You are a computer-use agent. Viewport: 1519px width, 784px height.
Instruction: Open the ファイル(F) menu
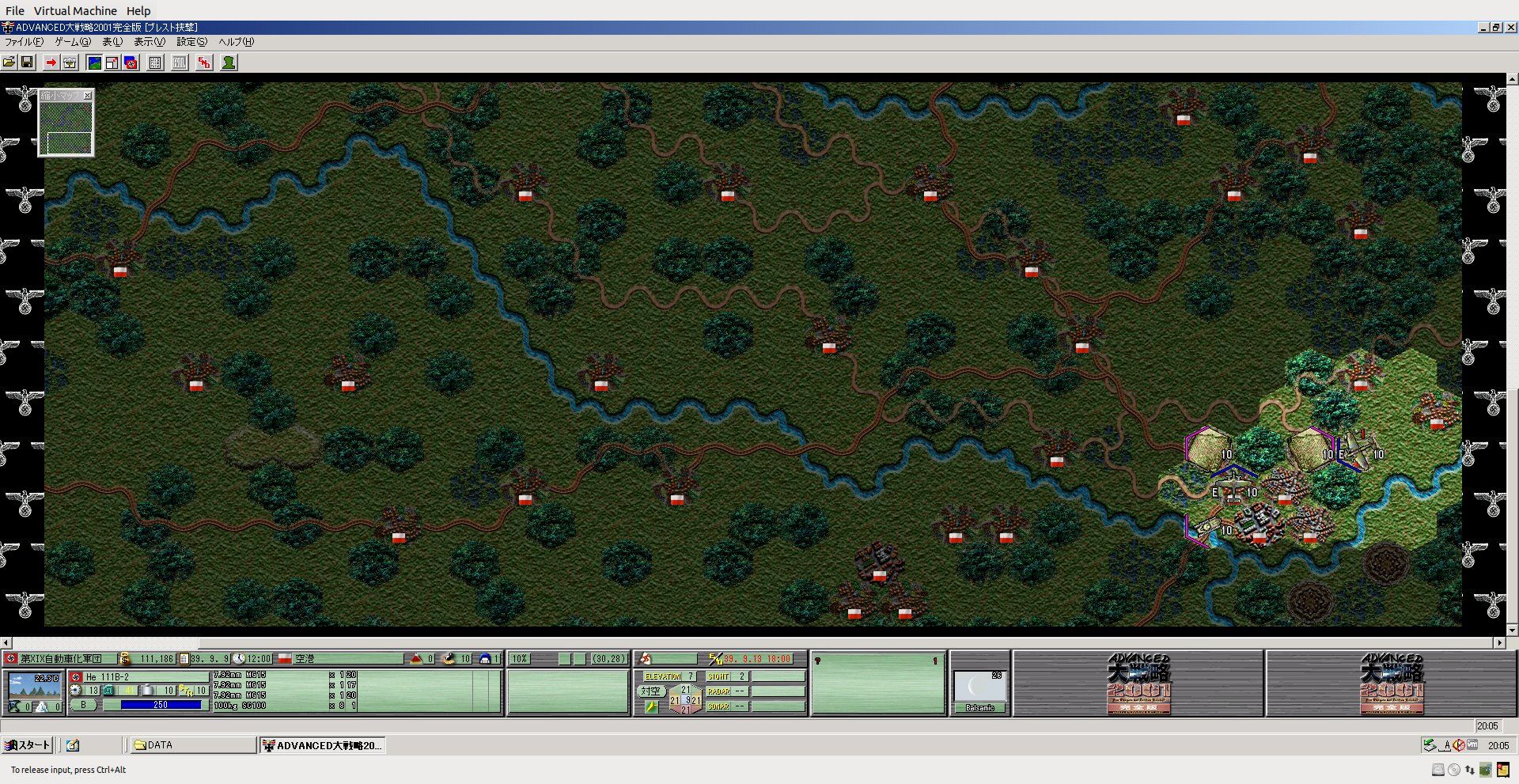[x=25, y=42]
